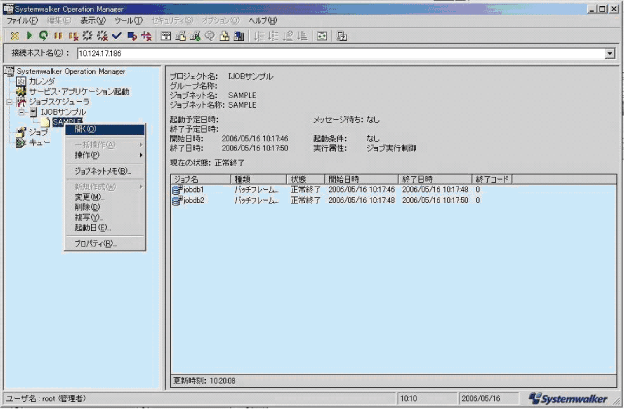Click the green circular restart icon
This screenshot has height=409, width=624.
43,36
